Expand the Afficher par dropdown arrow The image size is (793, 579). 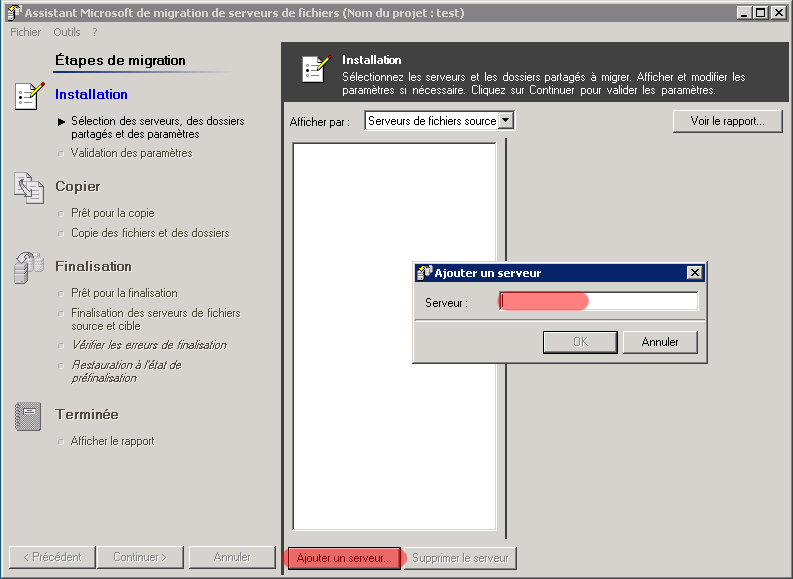tap(506, 121)
